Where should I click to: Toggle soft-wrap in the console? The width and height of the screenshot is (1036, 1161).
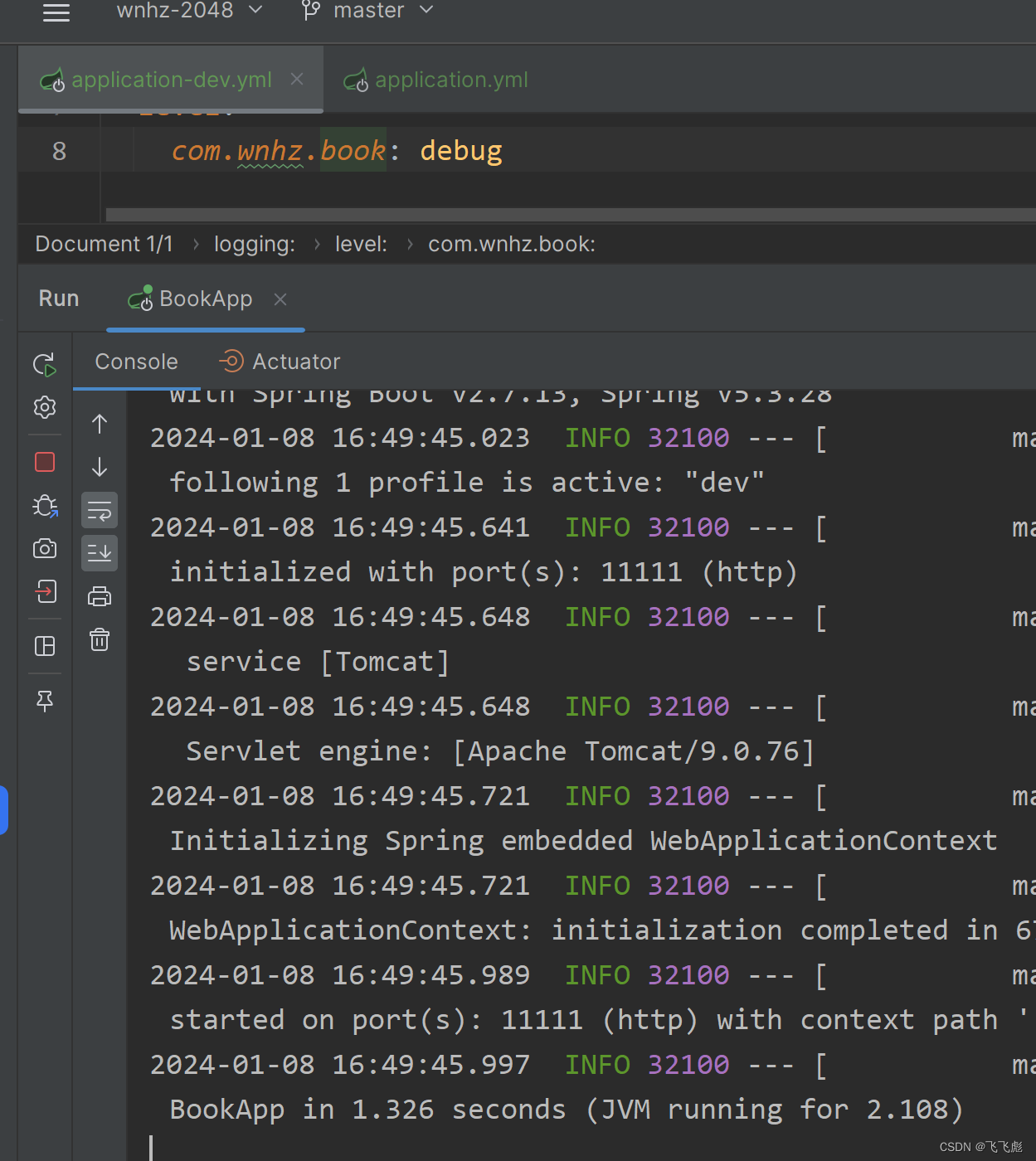(100, 510)
